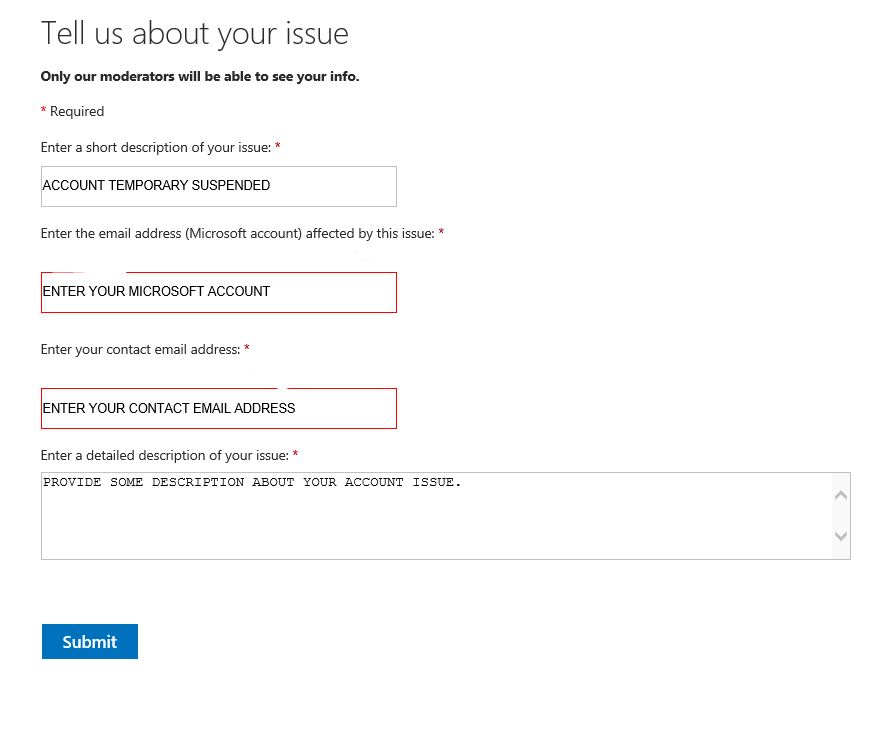Screen dimensions: 886x729
Task: Select the ENTER YOUR CONTACT EMAIL ADDRESS text
Action: point(168,408)
